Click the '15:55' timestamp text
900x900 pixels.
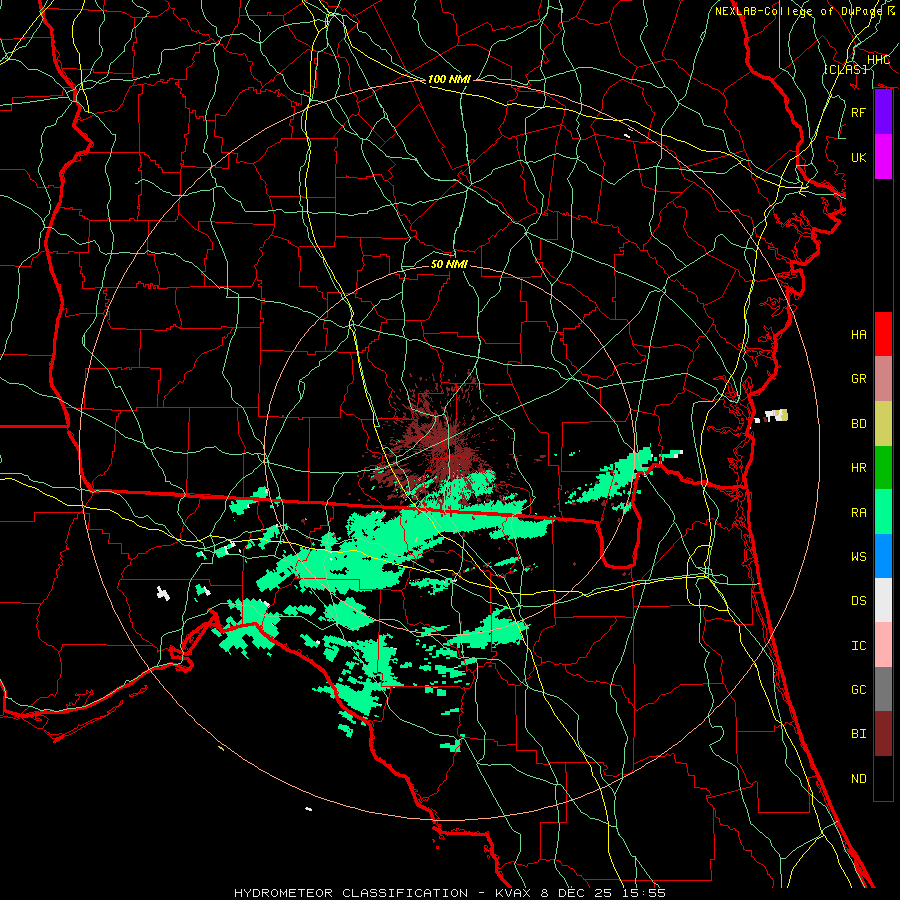click(x=643, y=893)
